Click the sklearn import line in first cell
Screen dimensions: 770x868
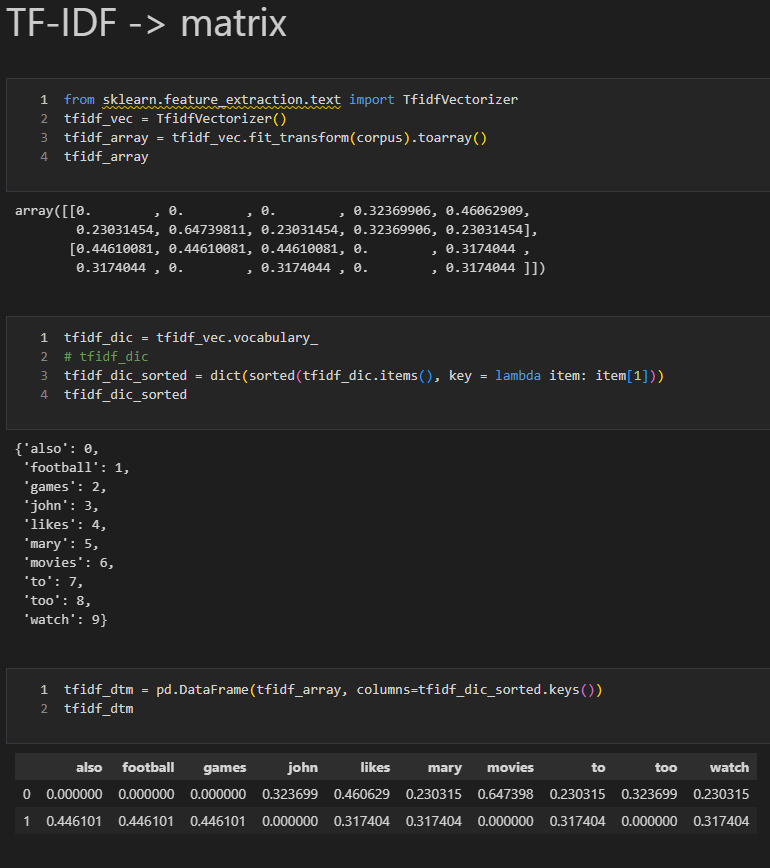[291, 100]
